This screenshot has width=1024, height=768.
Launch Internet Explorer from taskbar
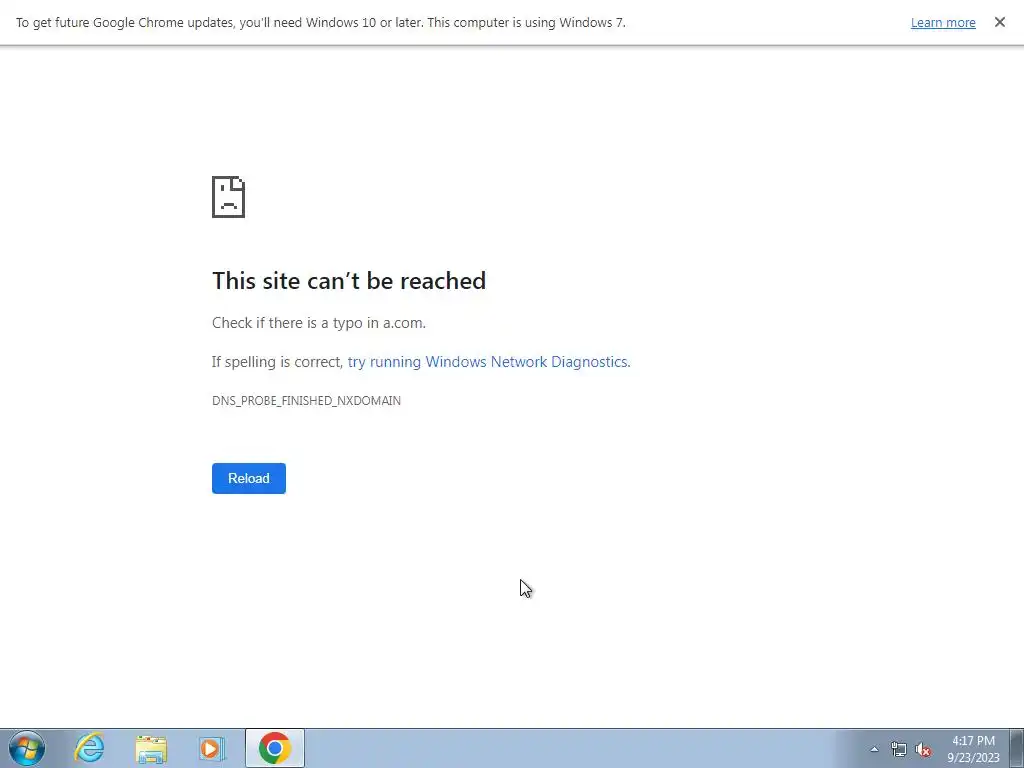tap(89, 748)
